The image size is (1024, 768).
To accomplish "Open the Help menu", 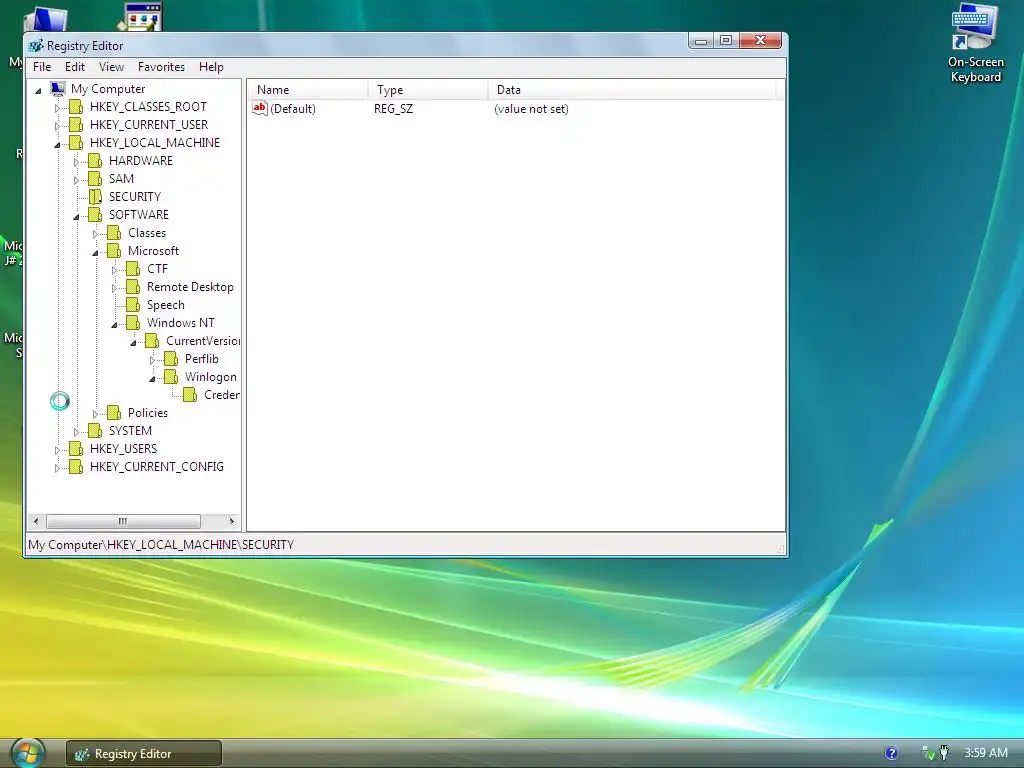I will 211,67.
